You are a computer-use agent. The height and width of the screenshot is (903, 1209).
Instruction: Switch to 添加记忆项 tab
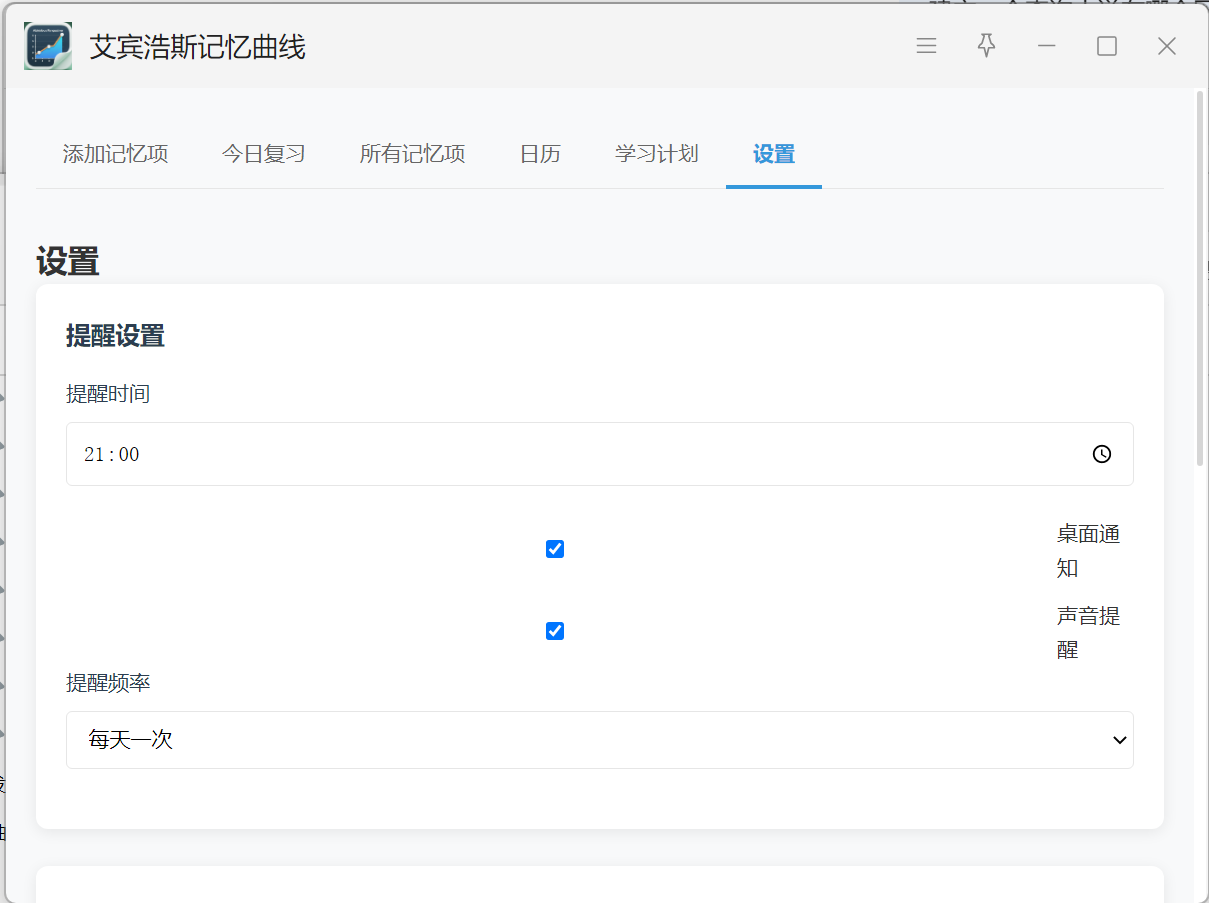115,154
